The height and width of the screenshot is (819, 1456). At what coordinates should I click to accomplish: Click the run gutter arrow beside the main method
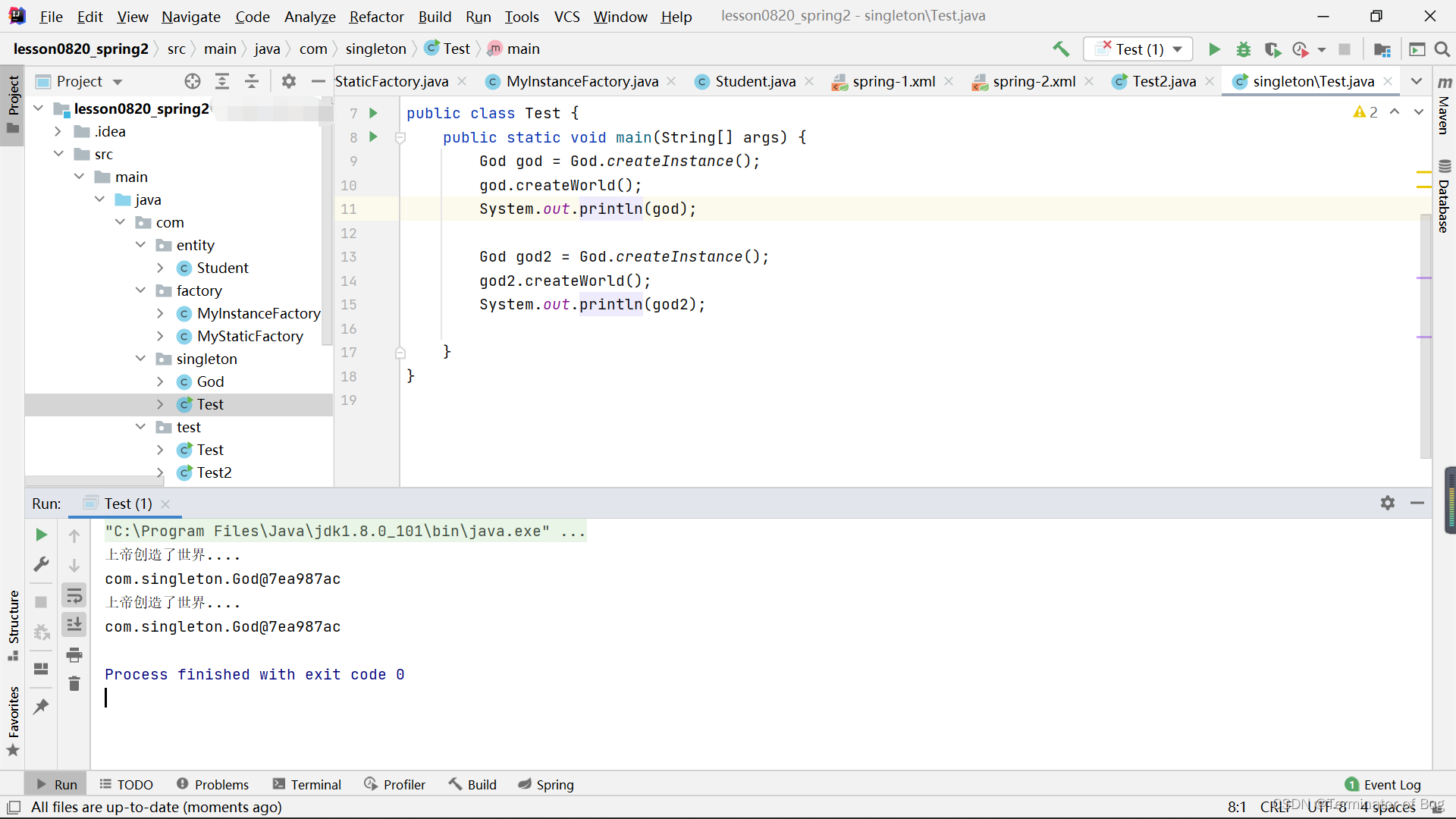click(373, 137)
